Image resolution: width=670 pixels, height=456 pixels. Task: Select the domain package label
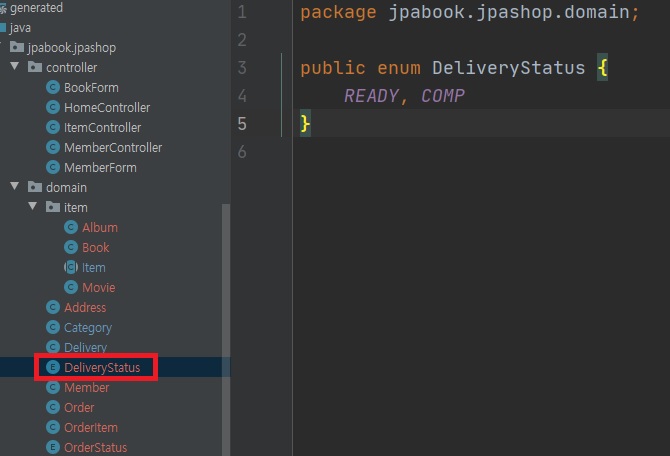(66, 188)
